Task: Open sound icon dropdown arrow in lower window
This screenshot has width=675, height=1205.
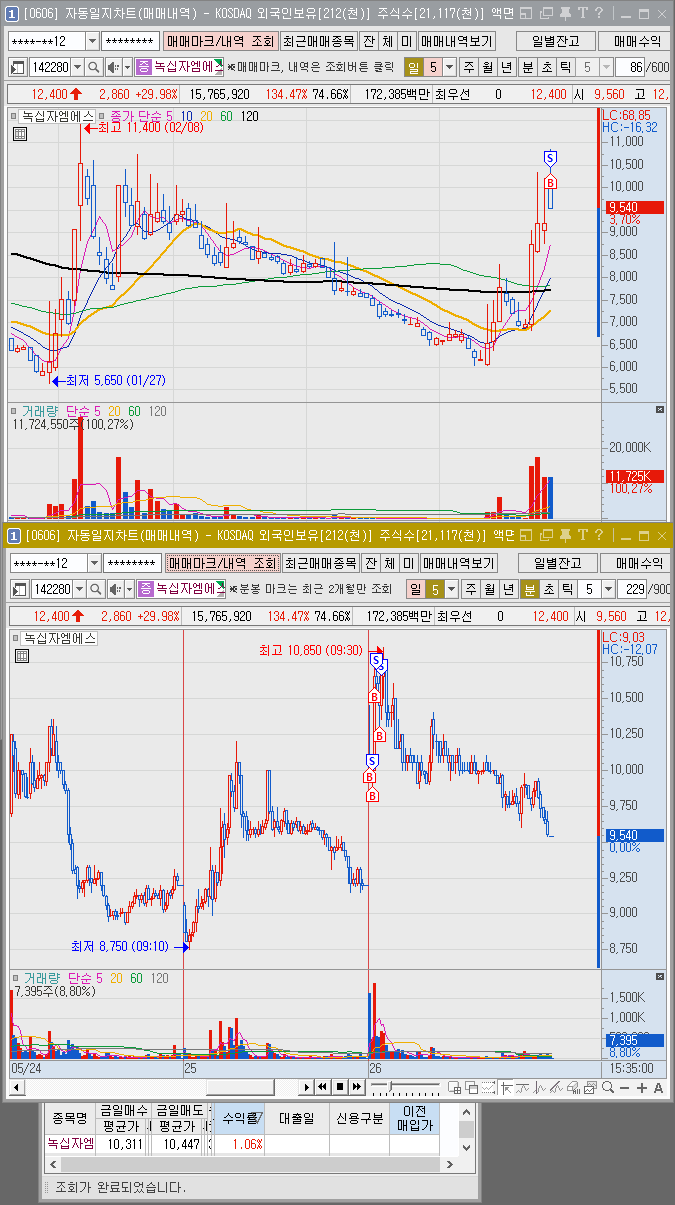Action: pyautogui.click(x=127, y=589)
